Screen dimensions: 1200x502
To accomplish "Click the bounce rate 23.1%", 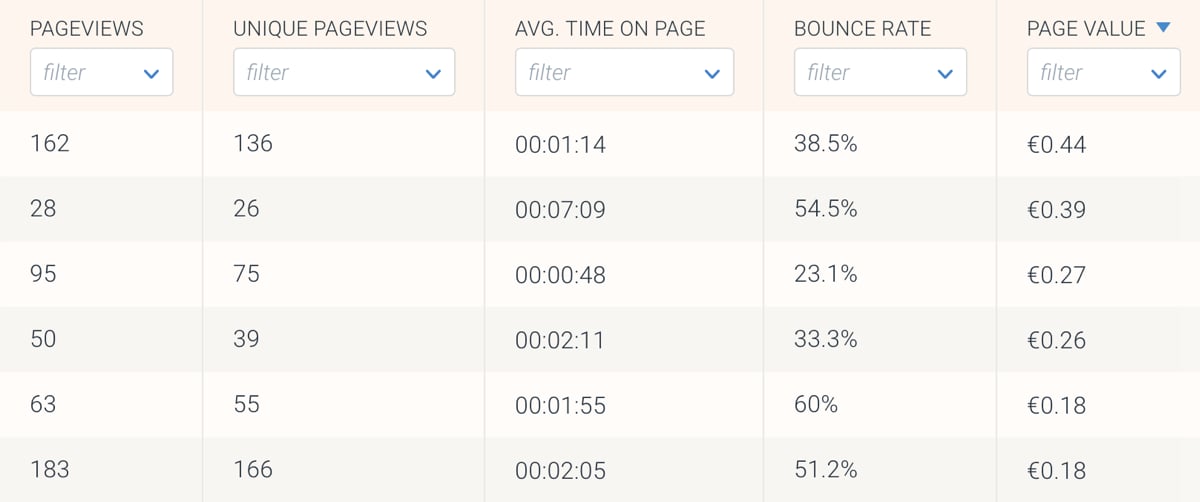I will tap(825, 273).
